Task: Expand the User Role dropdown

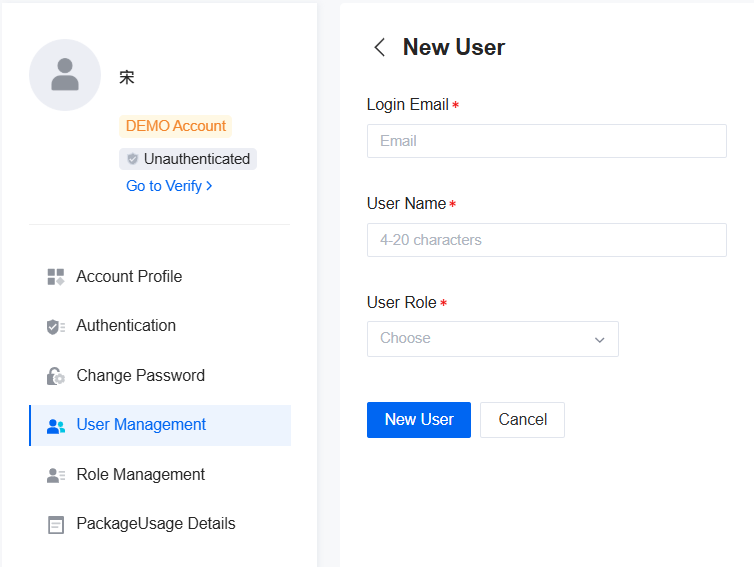Action: [492, 339]
